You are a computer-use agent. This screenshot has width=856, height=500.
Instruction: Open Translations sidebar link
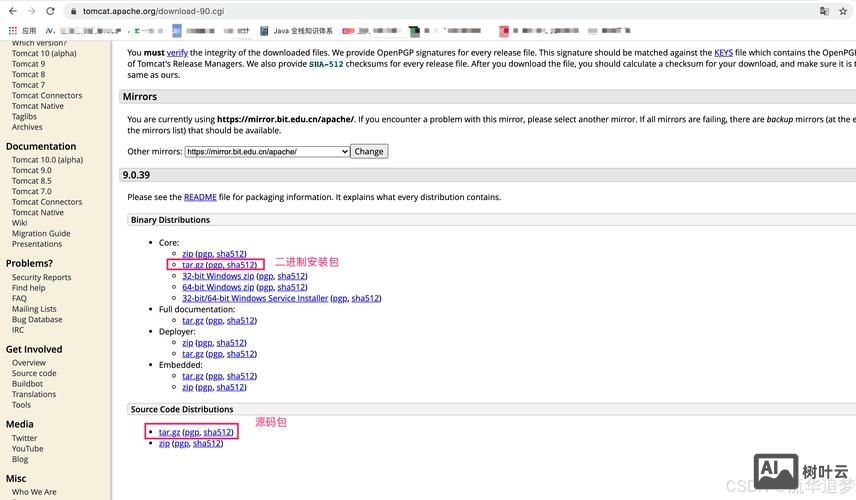pyautogui.click(x=34, y=394)
